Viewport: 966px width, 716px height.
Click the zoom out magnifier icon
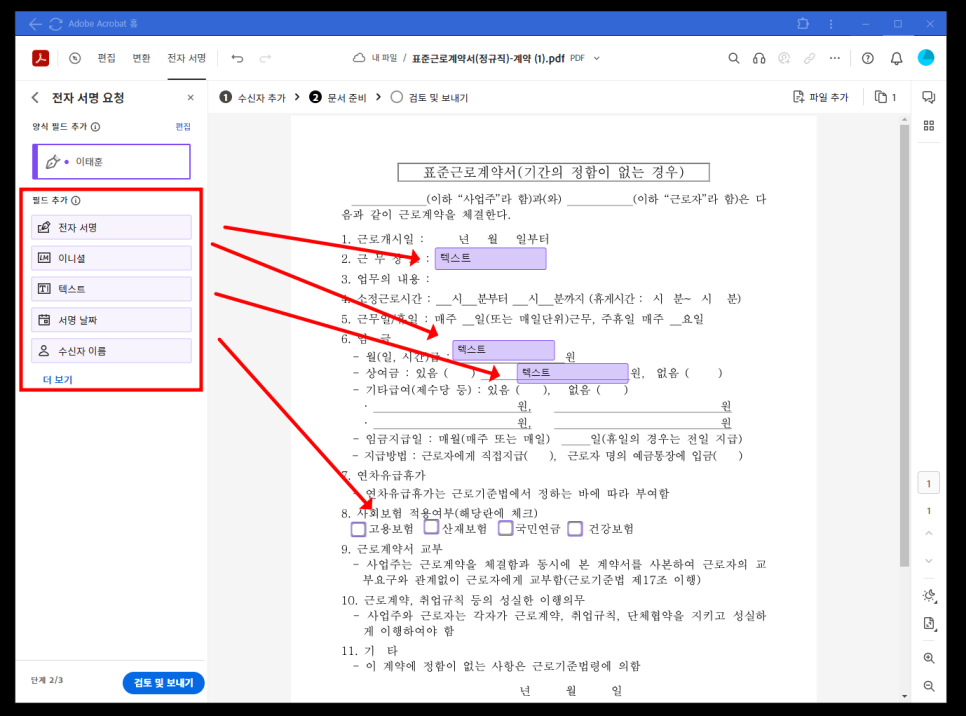[929, 686]
